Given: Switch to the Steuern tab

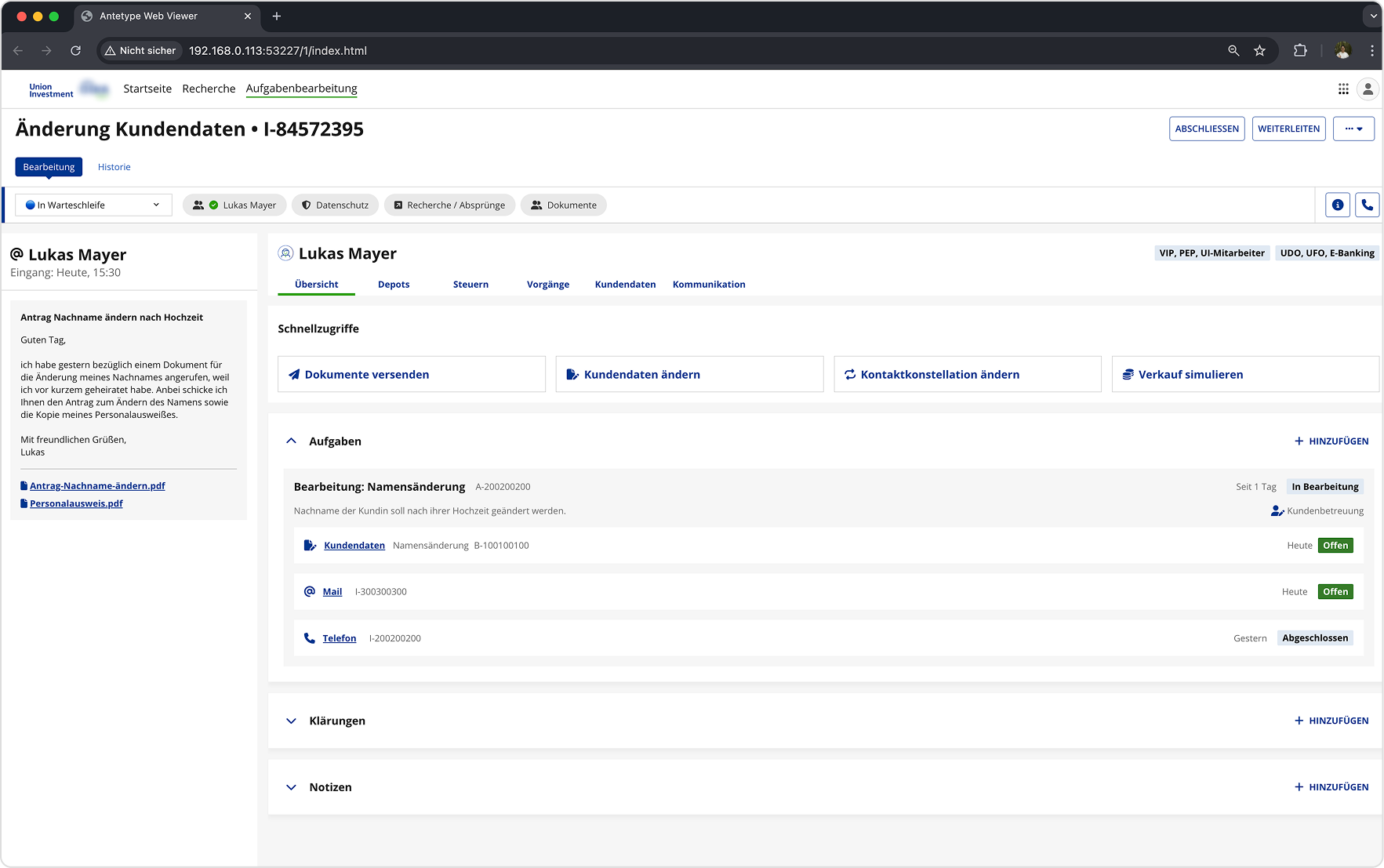Looking at the screenshot, I should (470, 285).
